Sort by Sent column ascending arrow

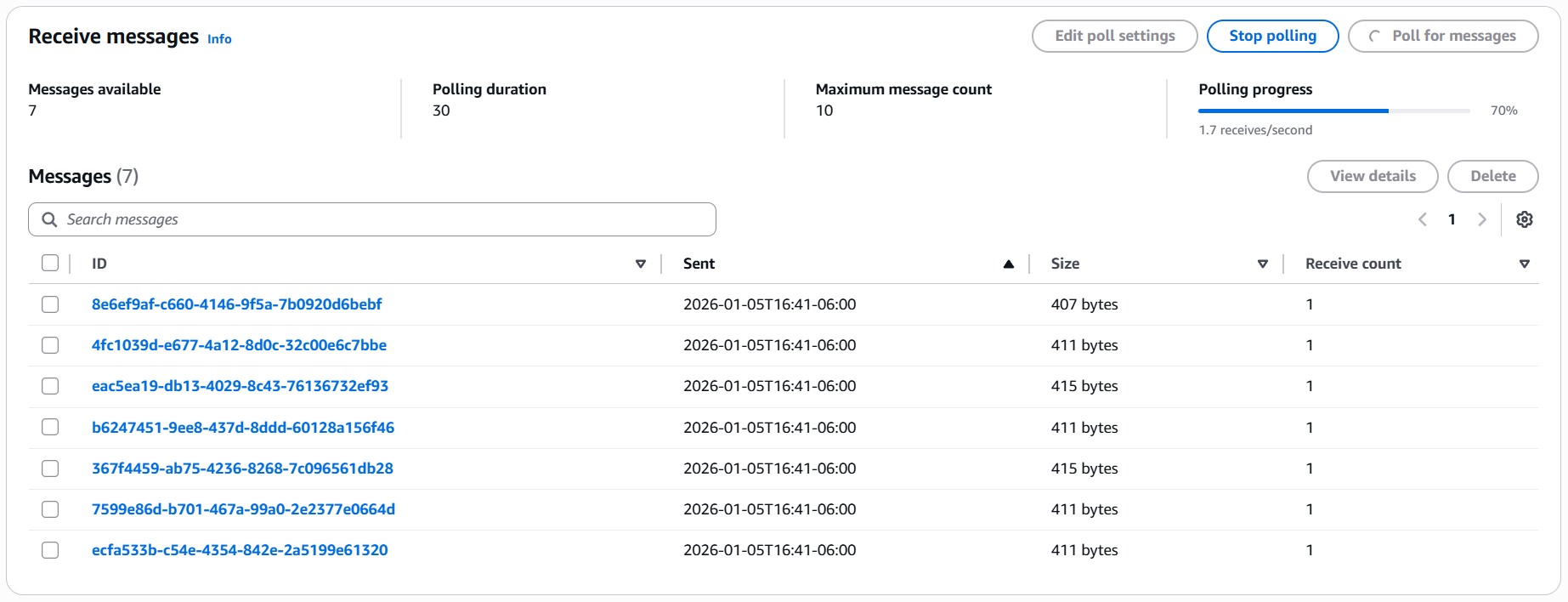click(x=1009, y=264)
